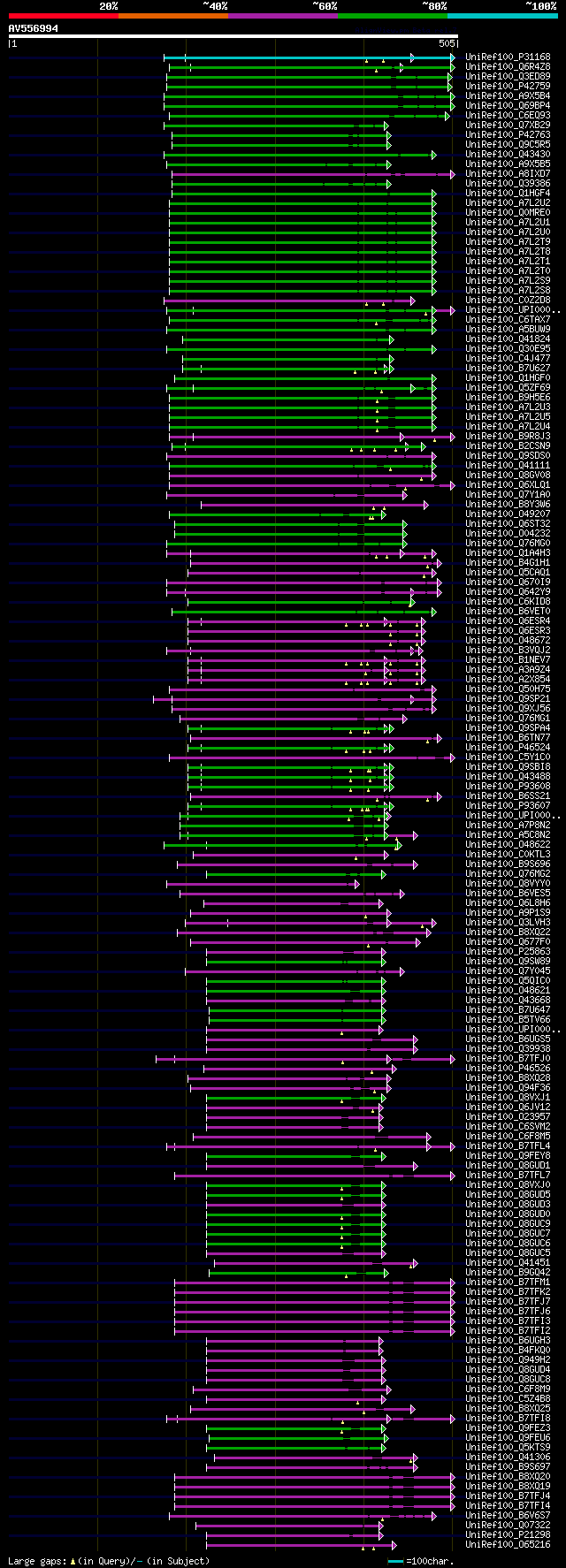Select the UniRef100_P42763 label
Viewport: 566px width, 1568px height.
click(508, 135)
